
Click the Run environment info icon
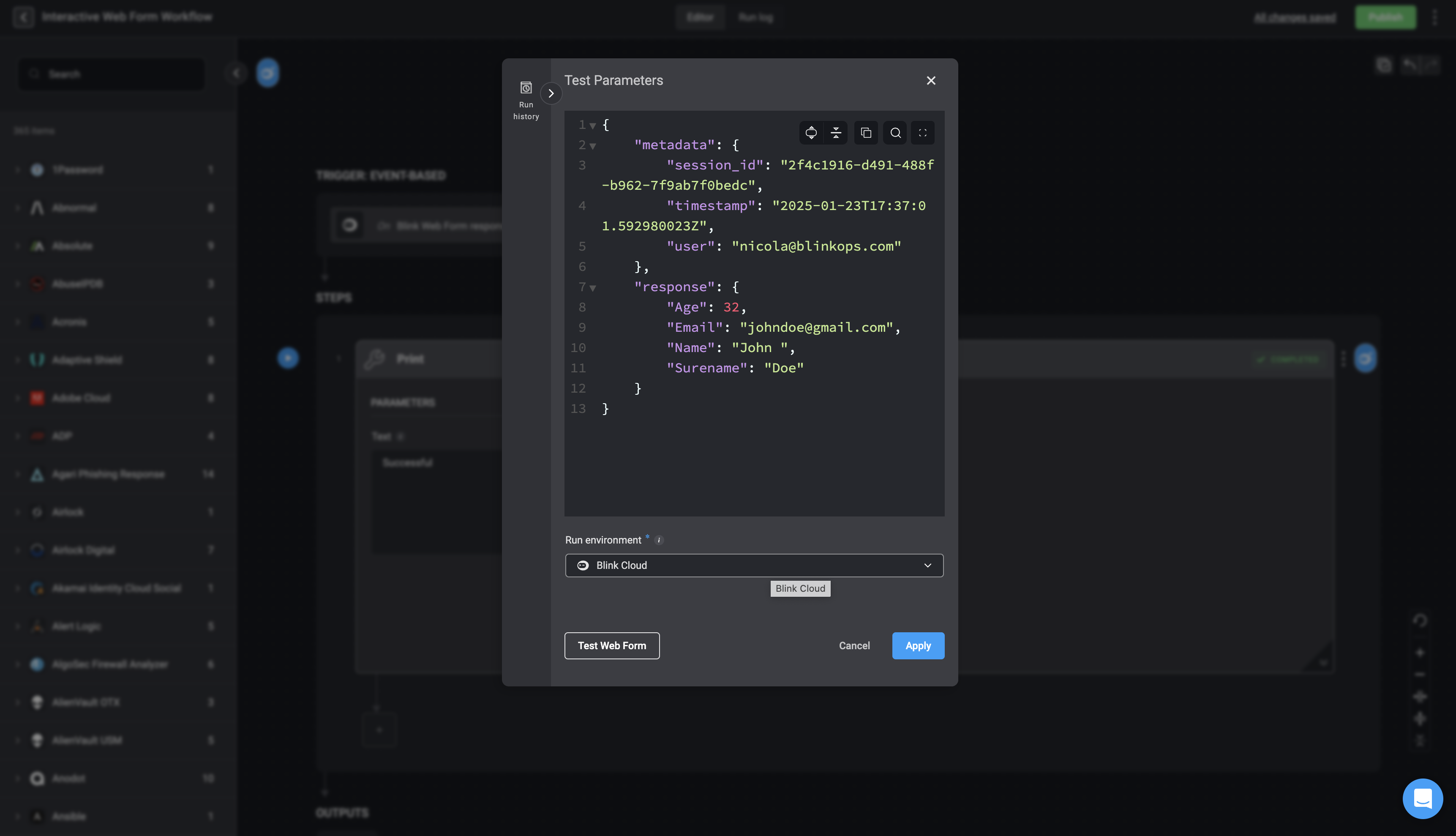[659, 540]
